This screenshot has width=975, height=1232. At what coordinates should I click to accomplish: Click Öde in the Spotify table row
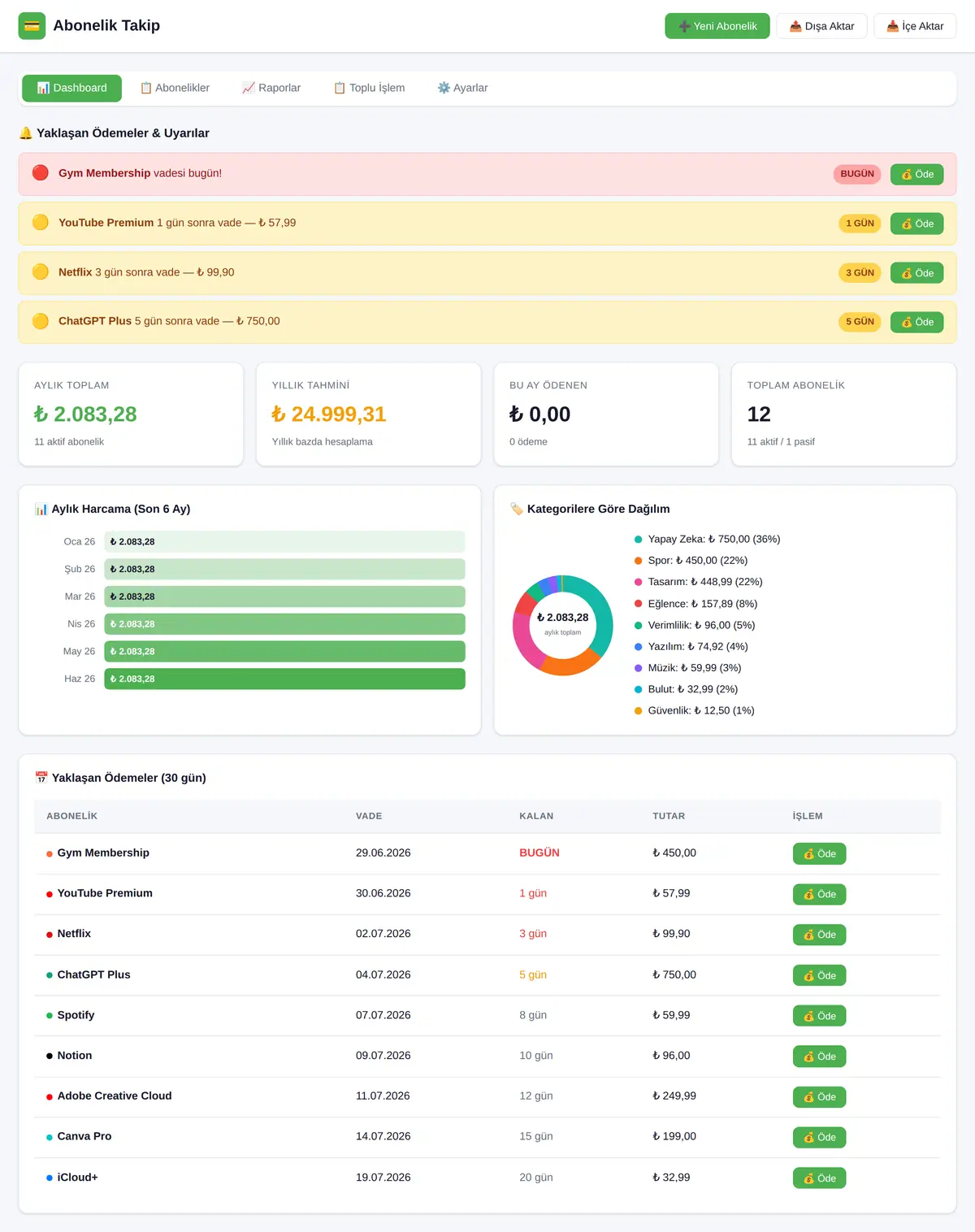(x=819, y=1016)
